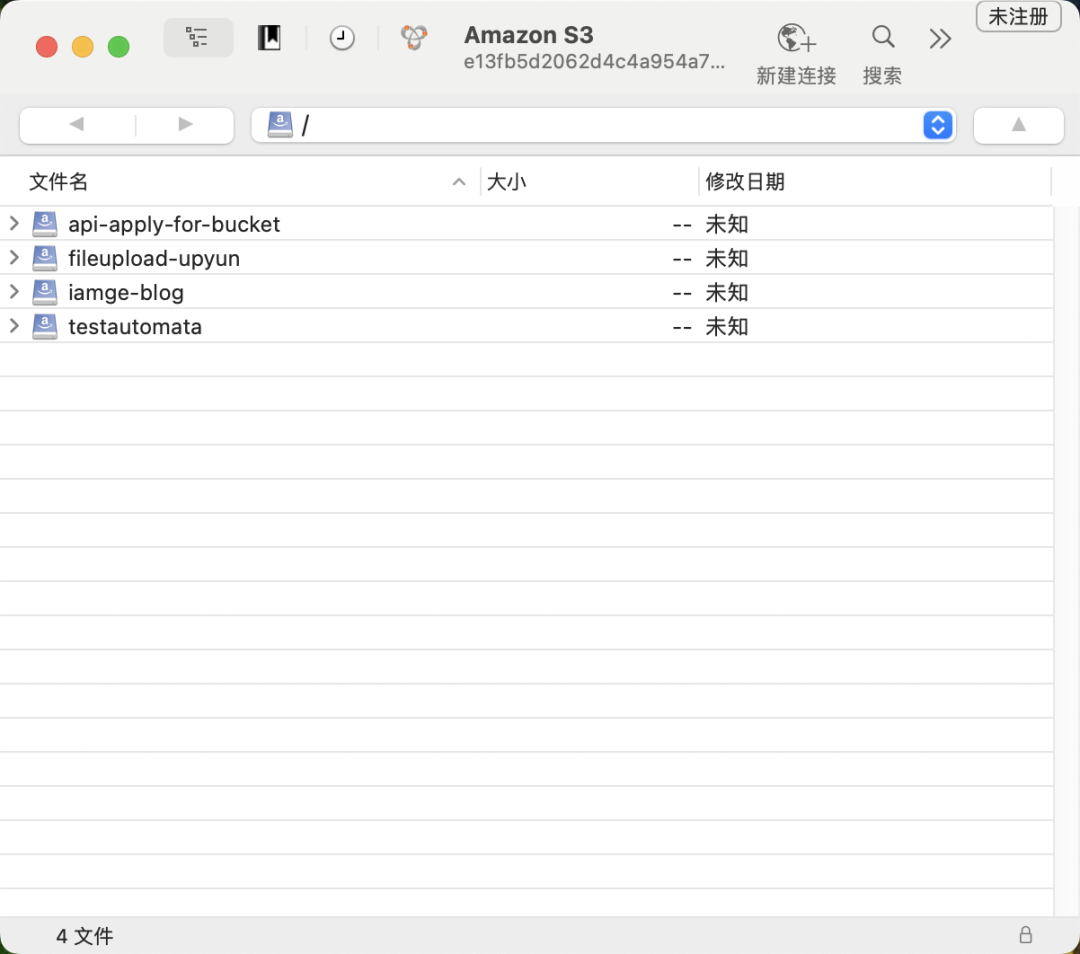1080x954 pixels.
Task: Expand the toolbar overflow chevrons
Action: tap(939, 39)
